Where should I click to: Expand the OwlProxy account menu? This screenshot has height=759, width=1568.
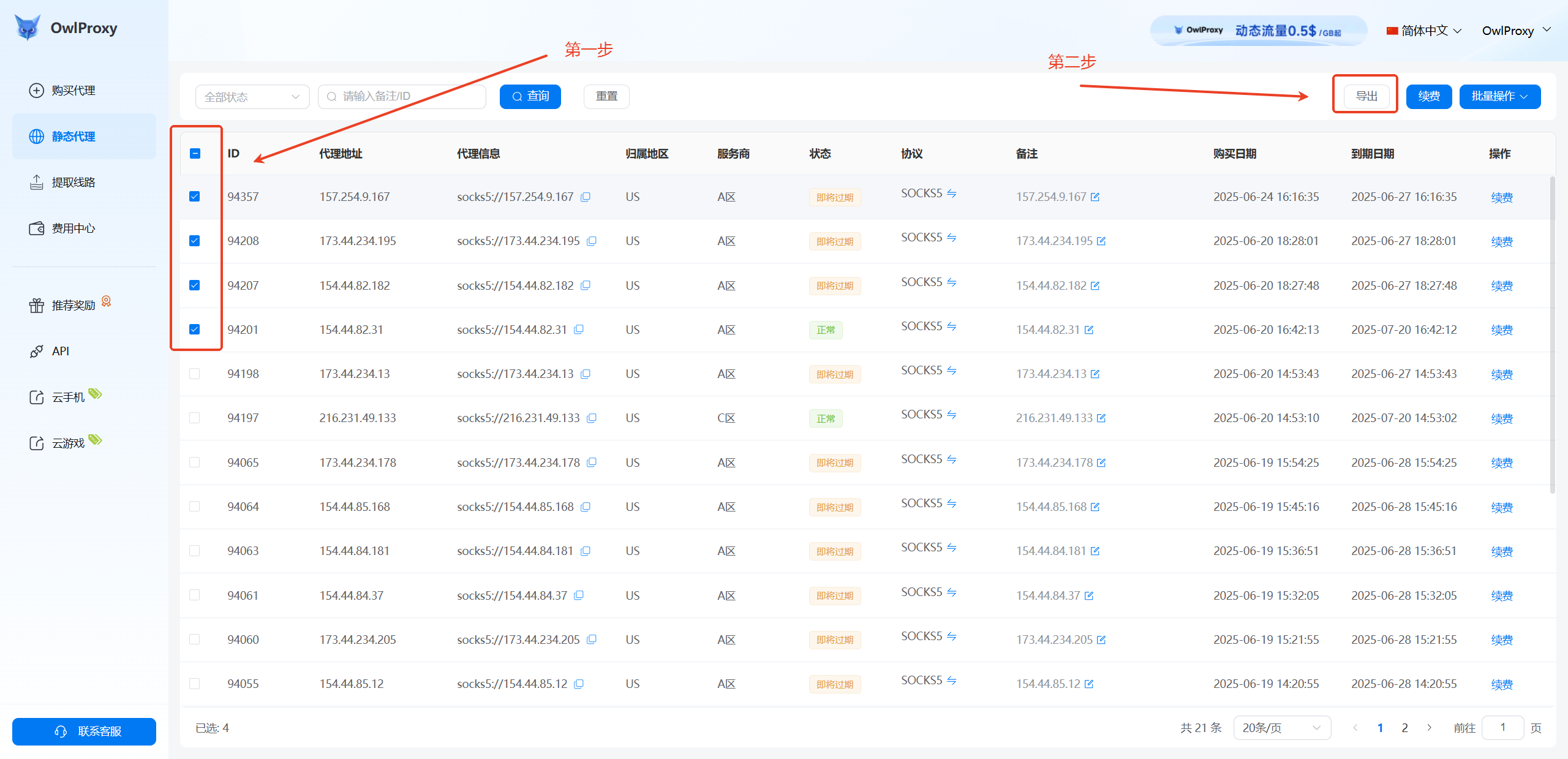[x=1516, y=31]
